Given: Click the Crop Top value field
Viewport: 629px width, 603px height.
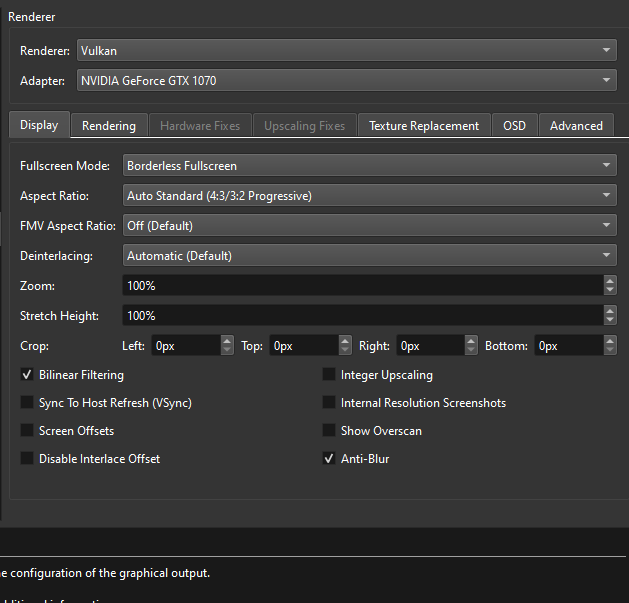Looking at the screenshot, I should click(x=304, y=345).
